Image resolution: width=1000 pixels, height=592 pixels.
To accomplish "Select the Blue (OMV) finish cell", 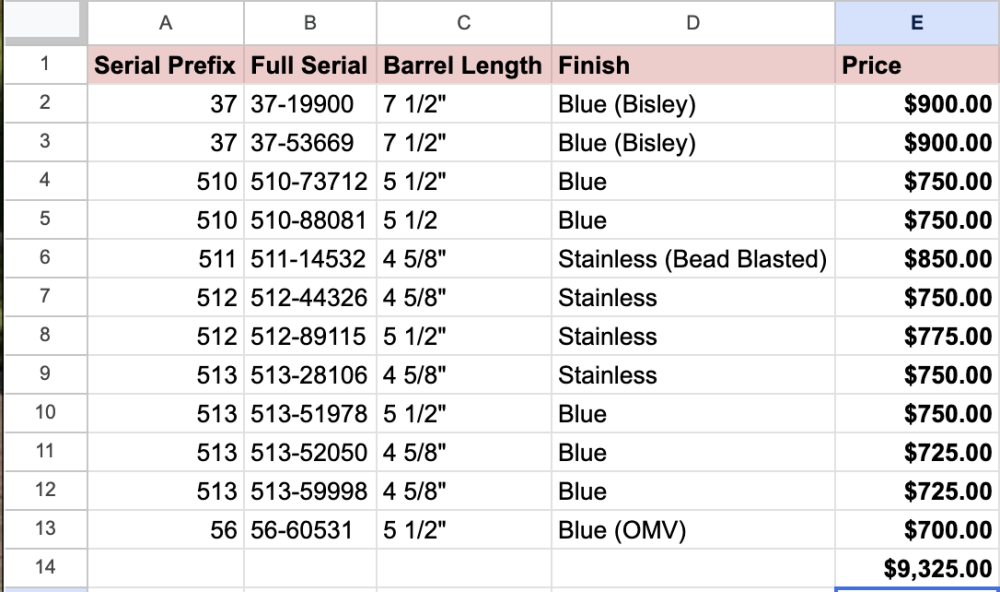I will [x=693, y=529].
